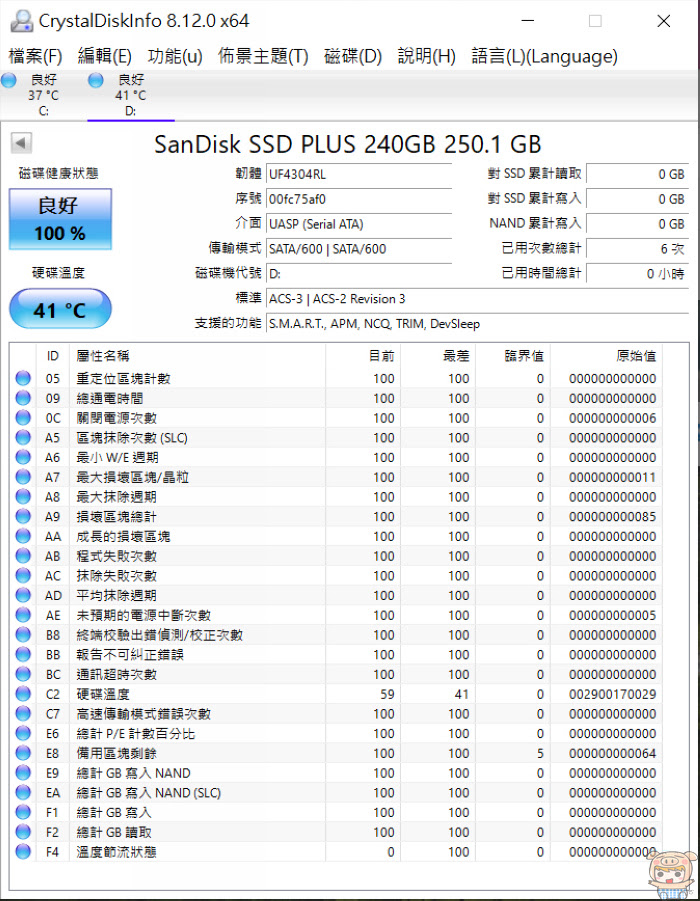
Task: Click the status icon for attribute E9
Action: click(x=23, y=773)
